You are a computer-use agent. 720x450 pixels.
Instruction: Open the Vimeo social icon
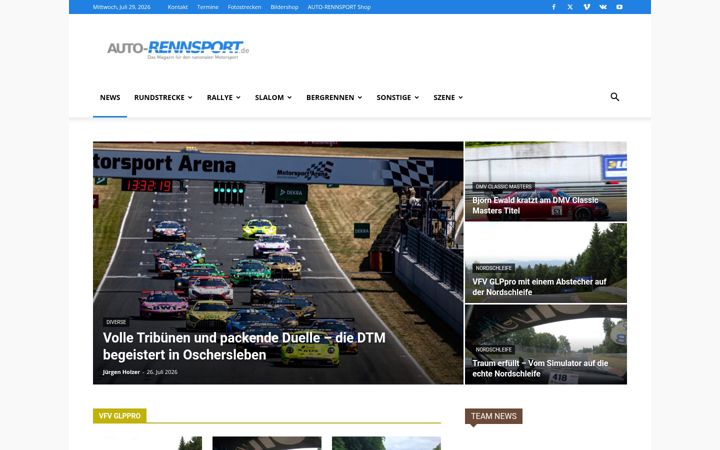click(586, 7)
